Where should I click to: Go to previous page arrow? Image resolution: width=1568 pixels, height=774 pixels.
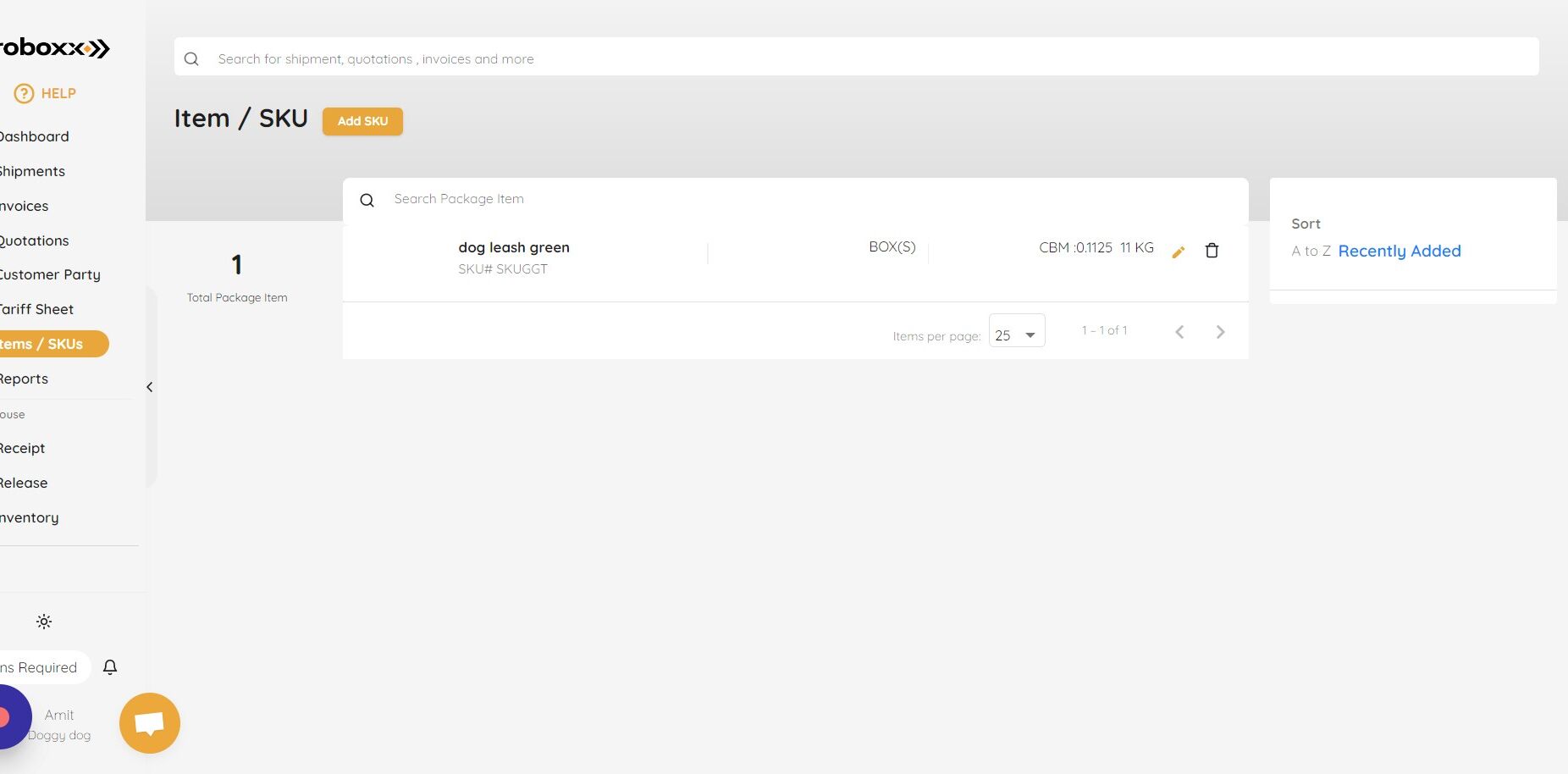coord(1179,332)
